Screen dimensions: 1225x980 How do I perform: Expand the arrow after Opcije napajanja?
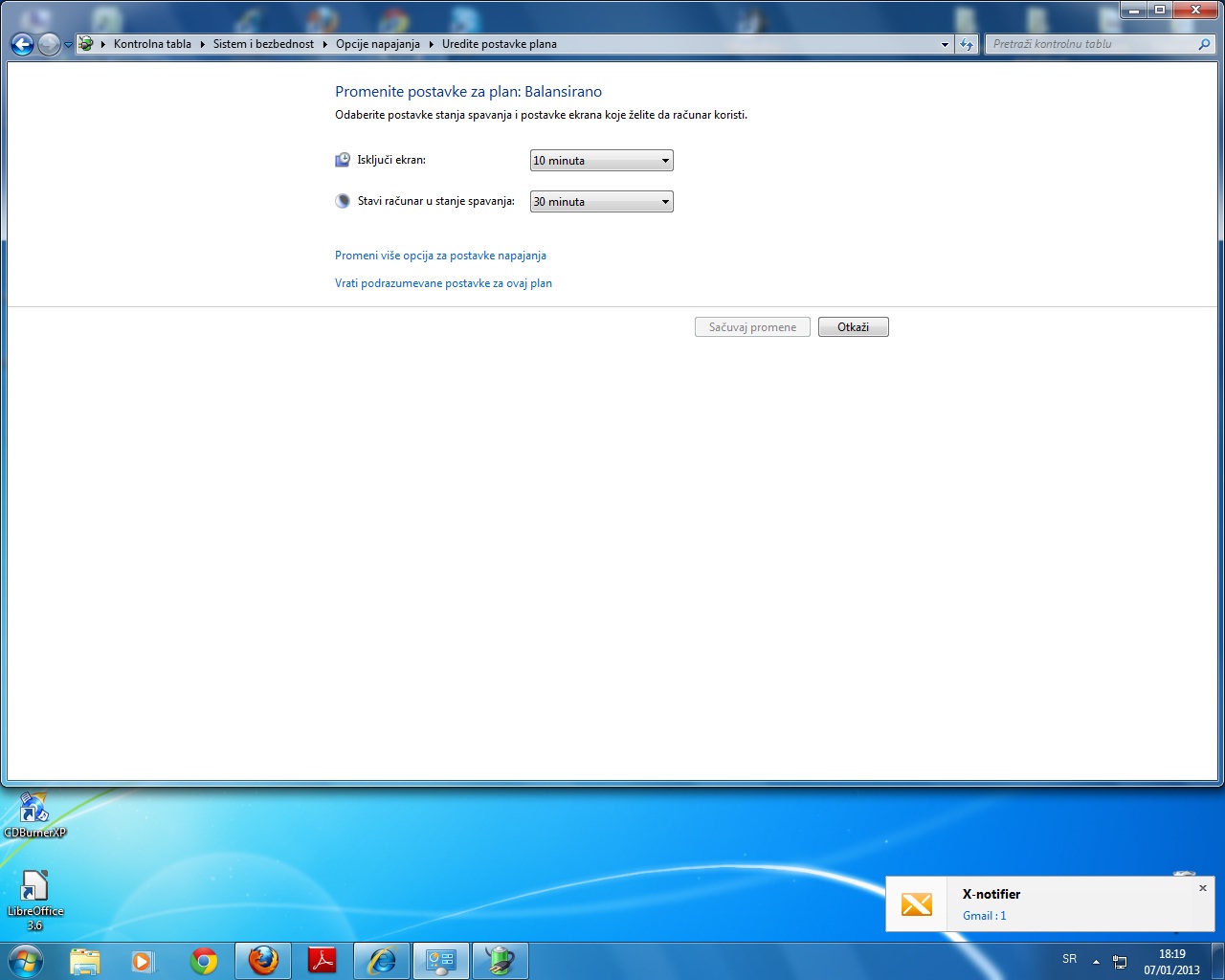[432, 44]
